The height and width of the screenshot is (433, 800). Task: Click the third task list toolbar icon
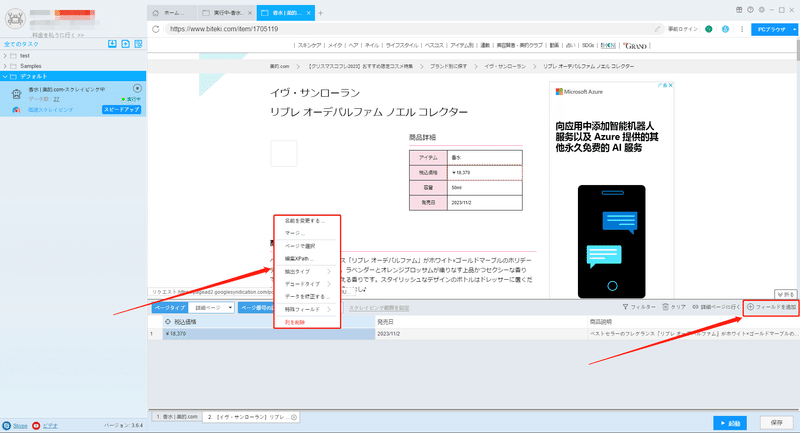coord(138,44)
